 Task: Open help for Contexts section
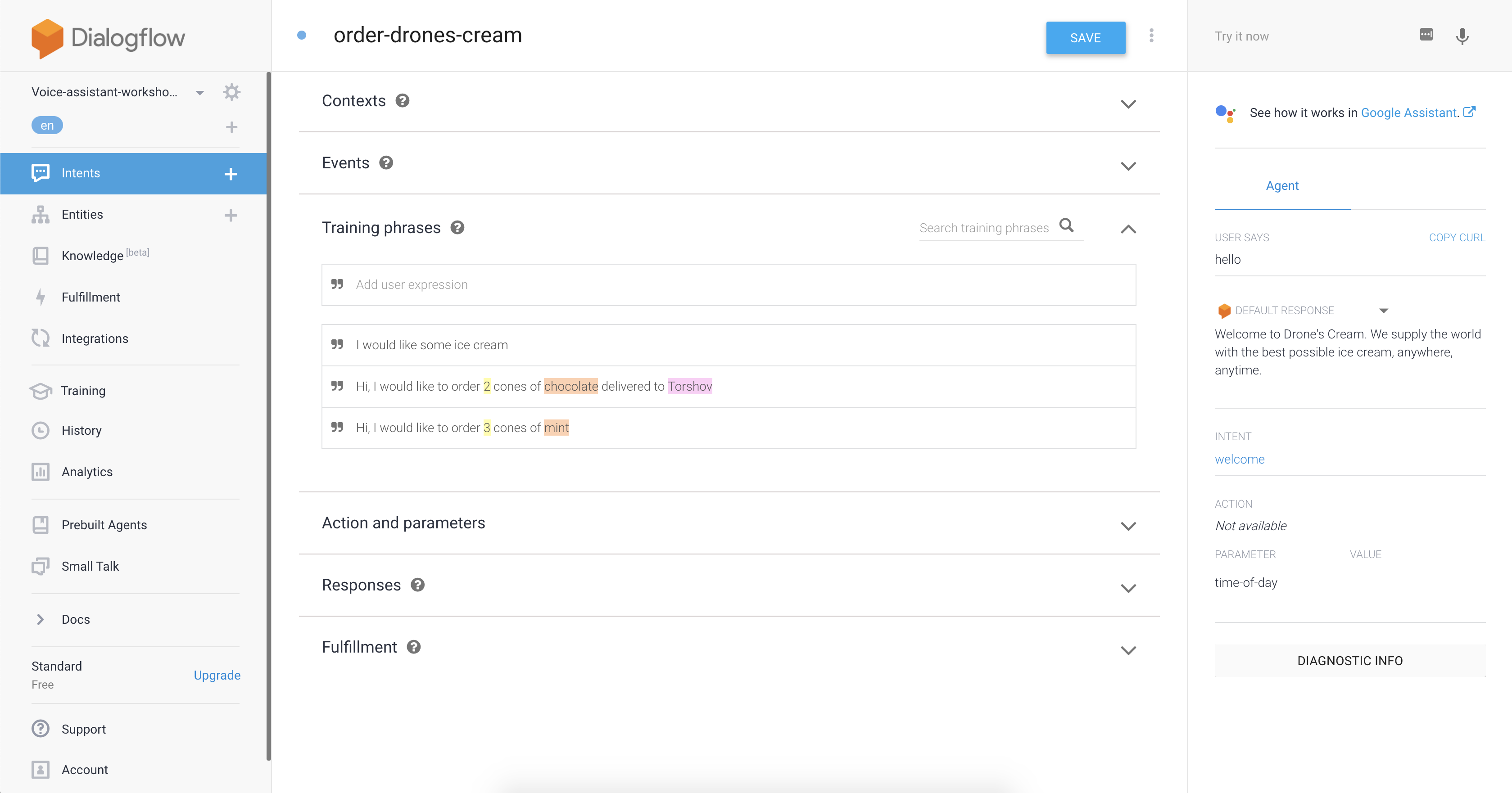click(402, 101)
